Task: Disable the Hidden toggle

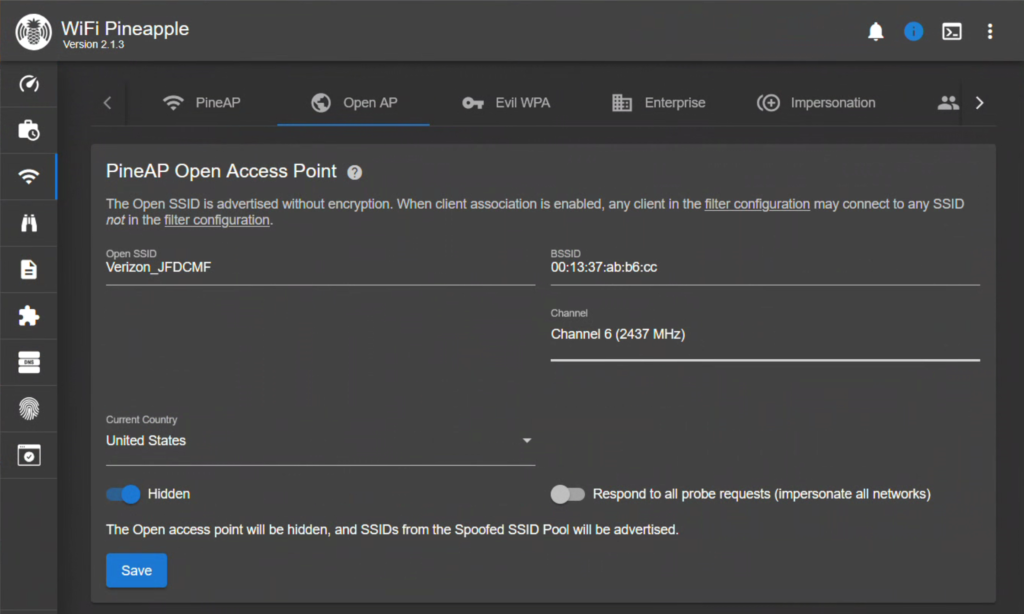Action: pyautogui.click(x=123, y=494)
